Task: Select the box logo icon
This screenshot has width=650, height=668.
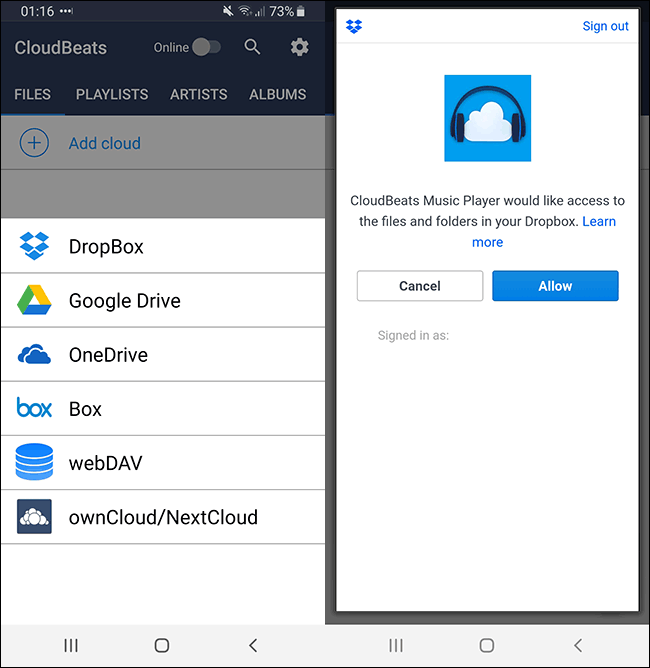Action: click(x=34, y=407)
